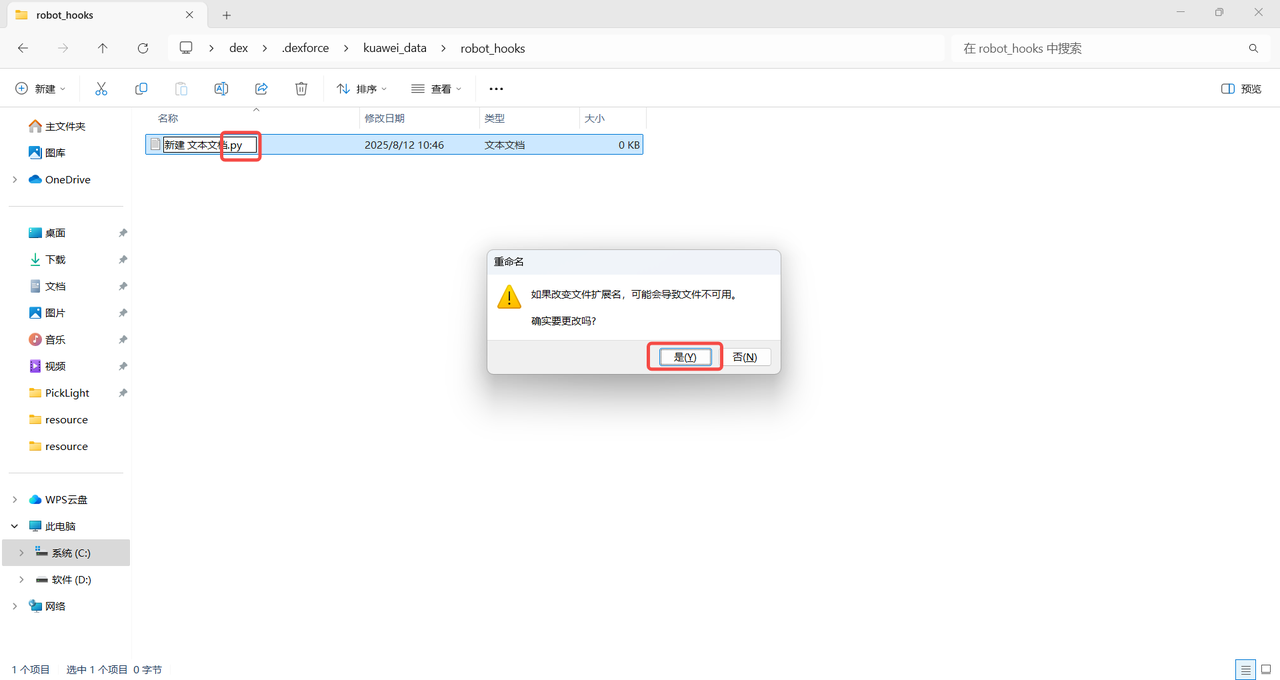Click the robot_hooks search box

[x=1100, y=48]
